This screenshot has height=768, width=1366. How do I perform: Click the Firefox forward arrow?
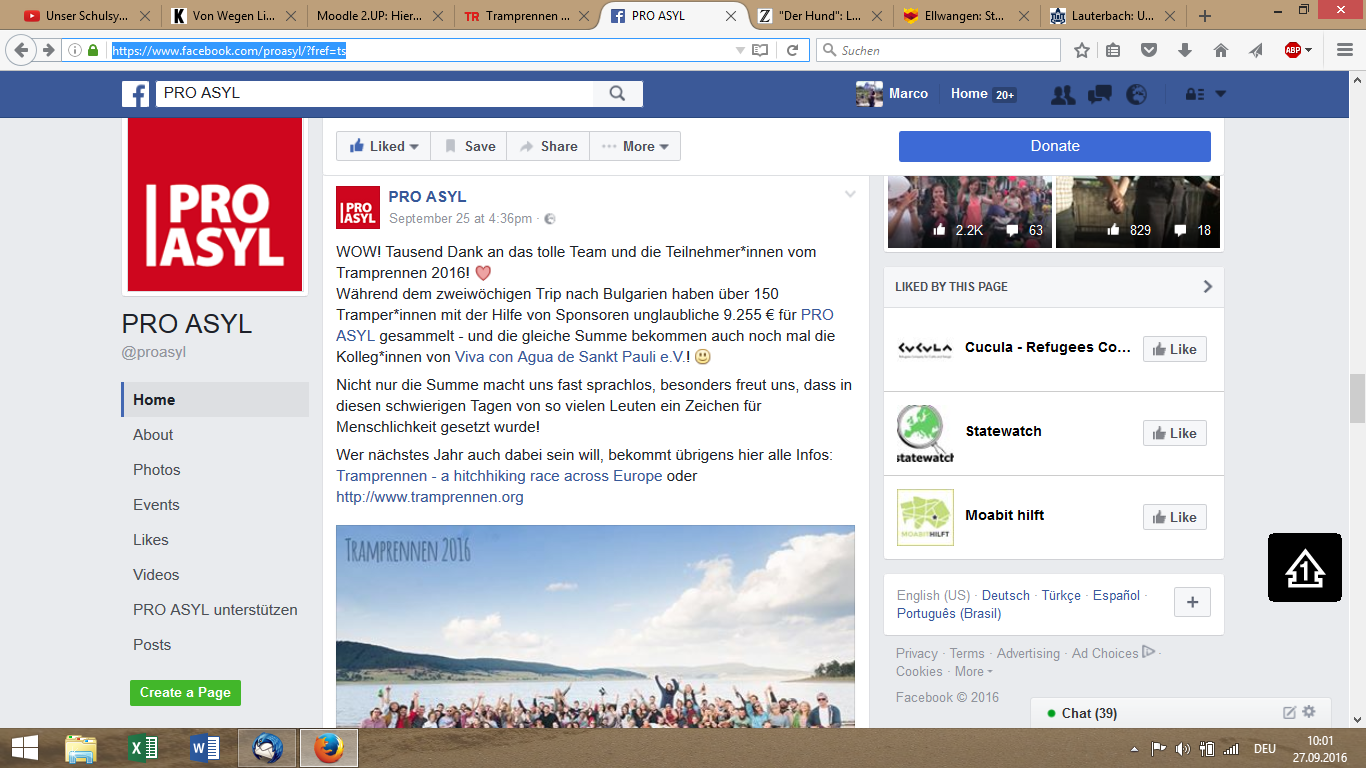coord(47,50)
